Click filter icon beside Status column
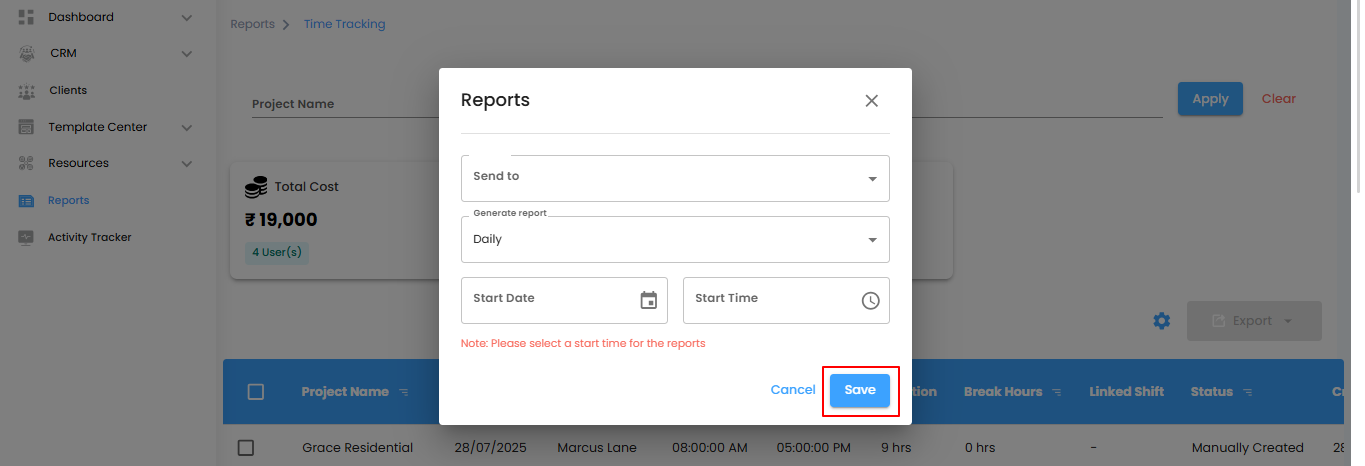The width and height of the screenshot is (1365, 466). pyautogui.click(x=1246, y=392)
